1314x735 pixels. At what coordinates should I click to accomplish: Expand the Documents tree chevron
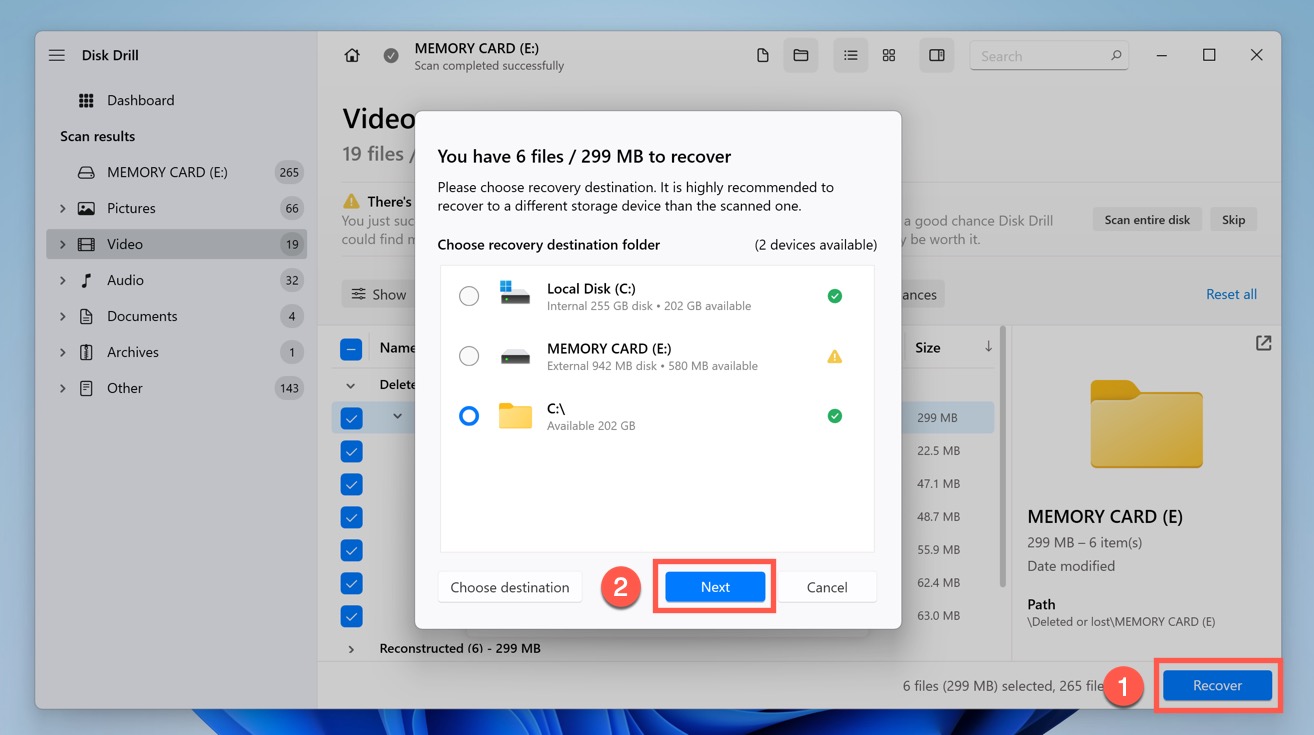tap(62, 316)
